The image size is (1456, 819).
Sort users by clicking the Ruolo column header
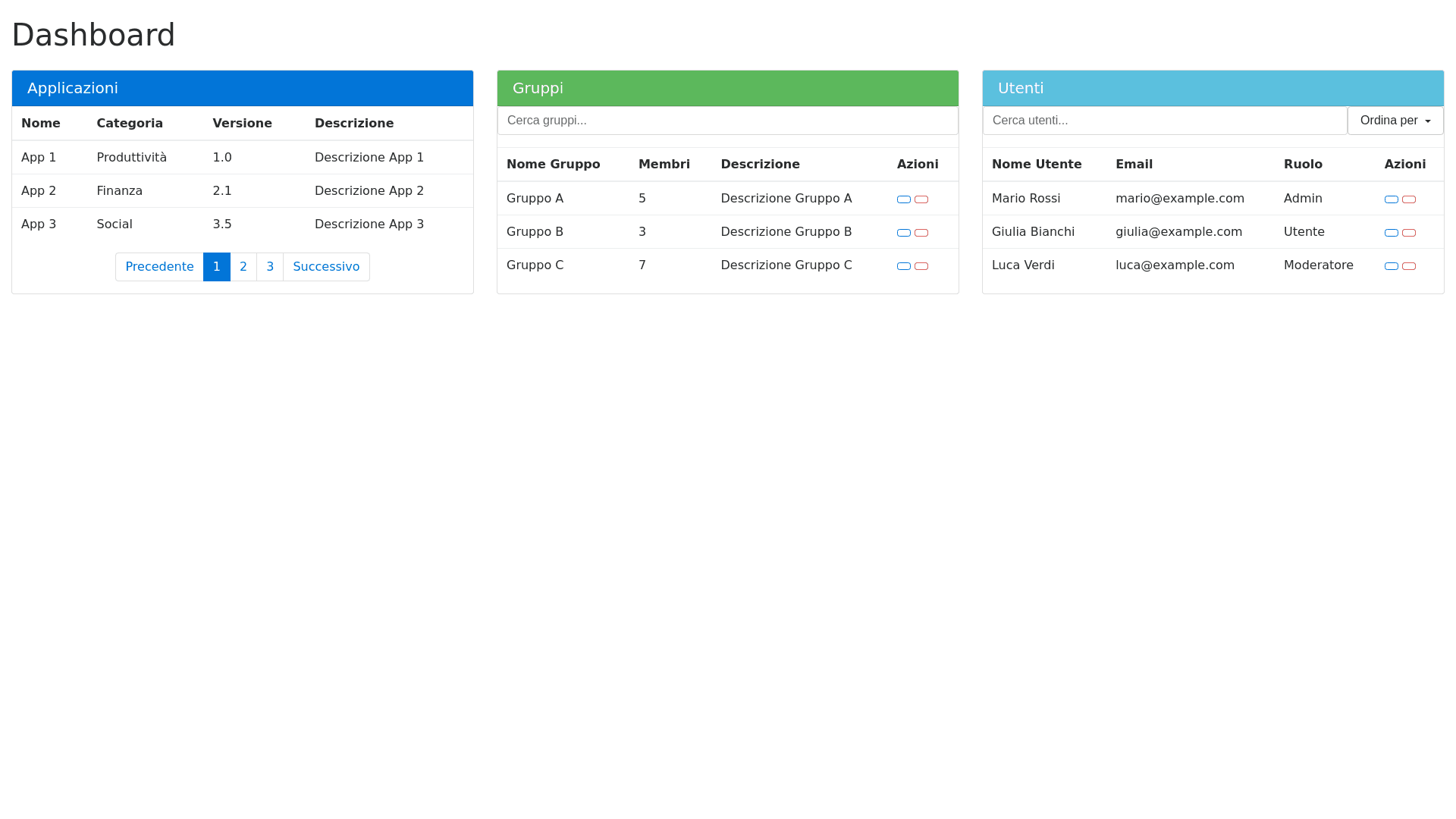(1303, 164)
